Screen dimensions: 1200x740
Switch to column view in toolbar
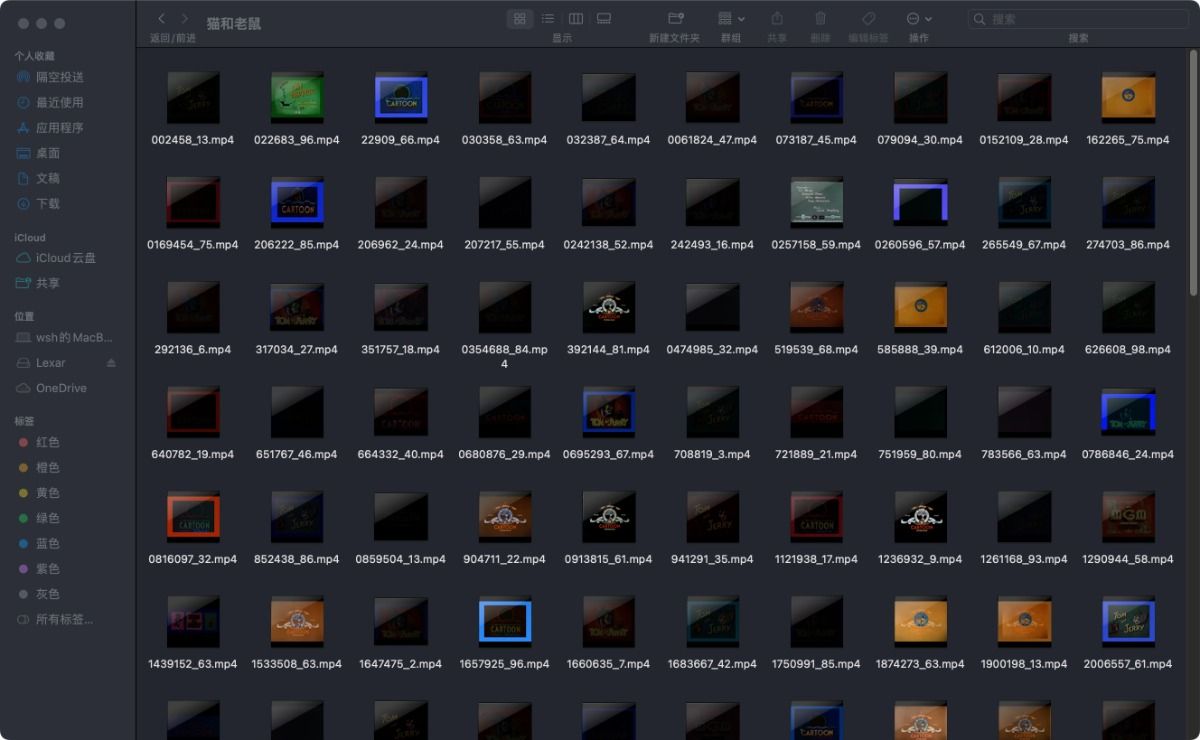coord(576,19)
